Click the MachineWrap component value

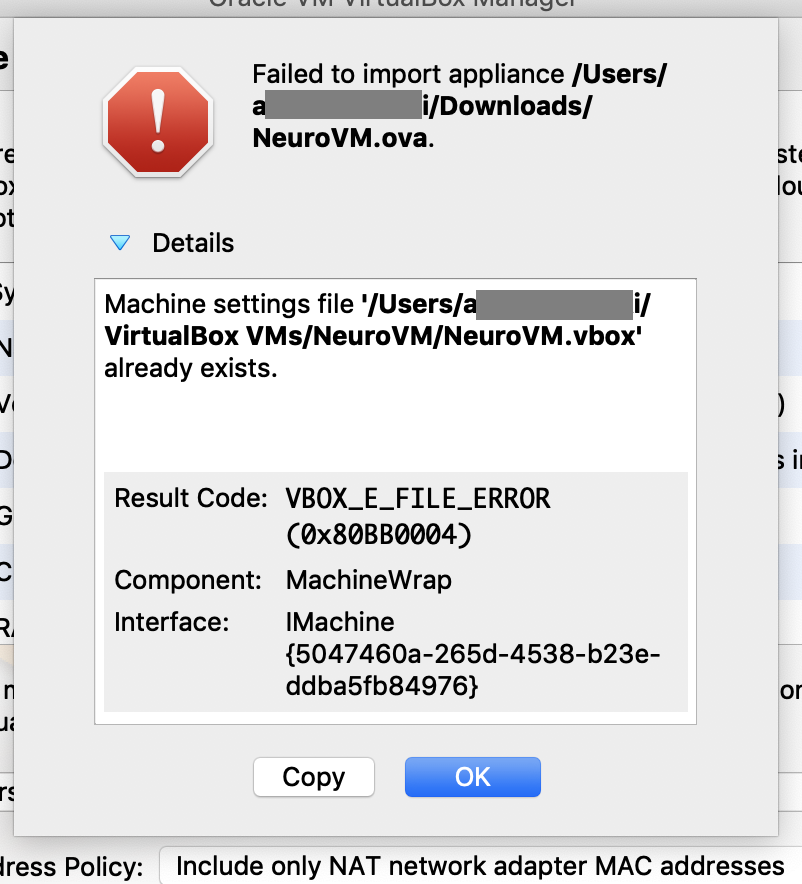click(x=369, y=580)
